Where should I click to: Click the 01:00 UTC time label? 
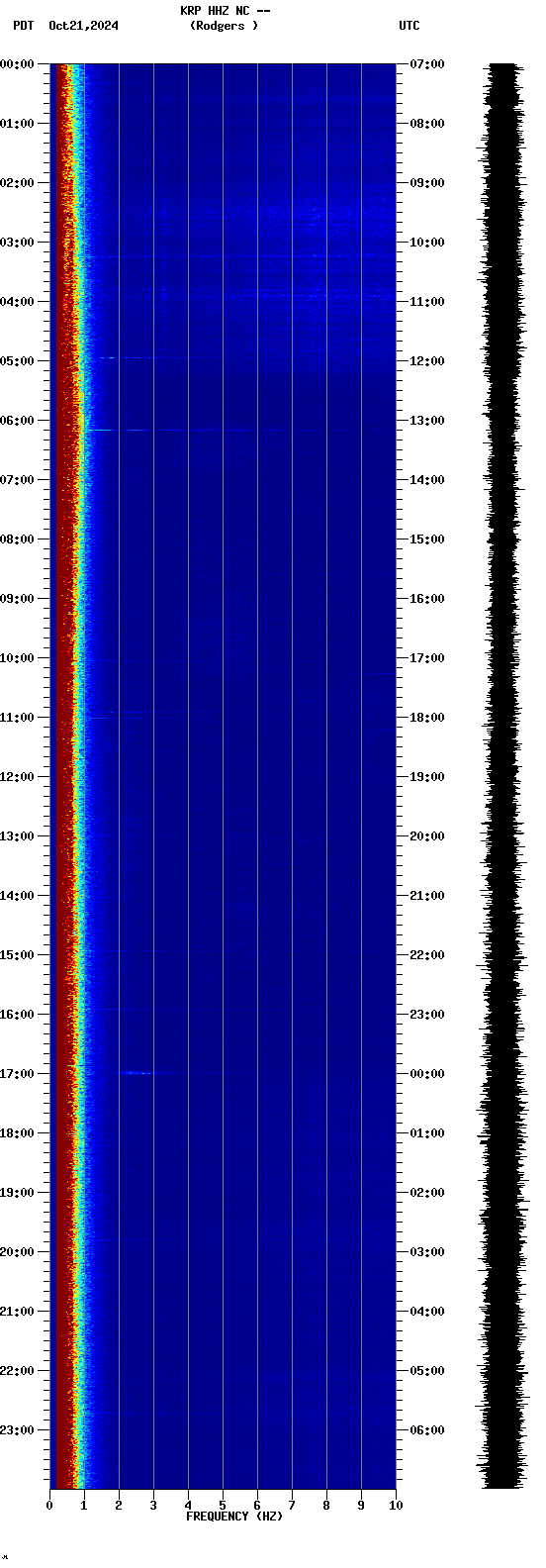click(x=427, y=1133)
